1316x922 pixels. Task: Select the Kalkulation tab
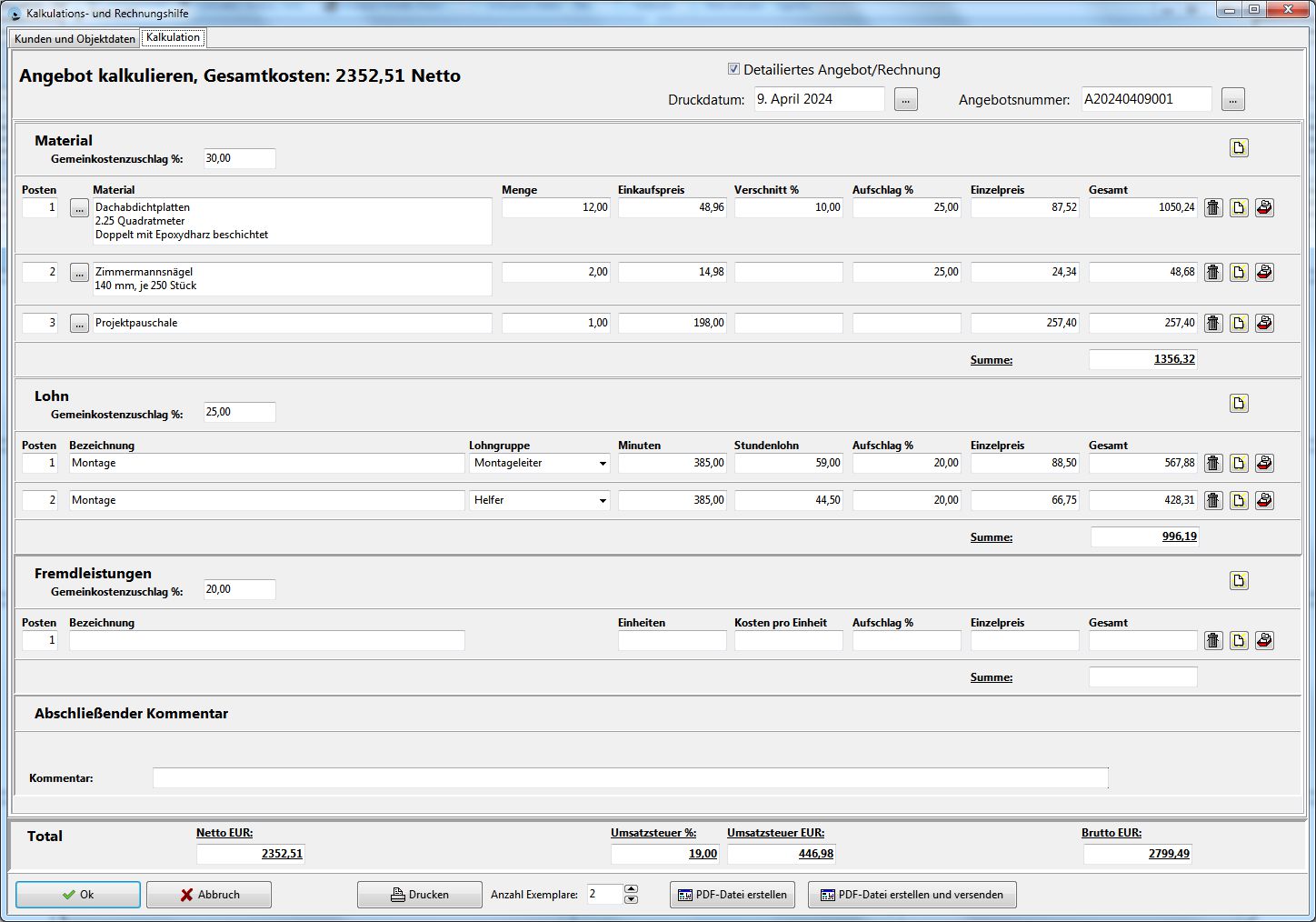point(173,37)
